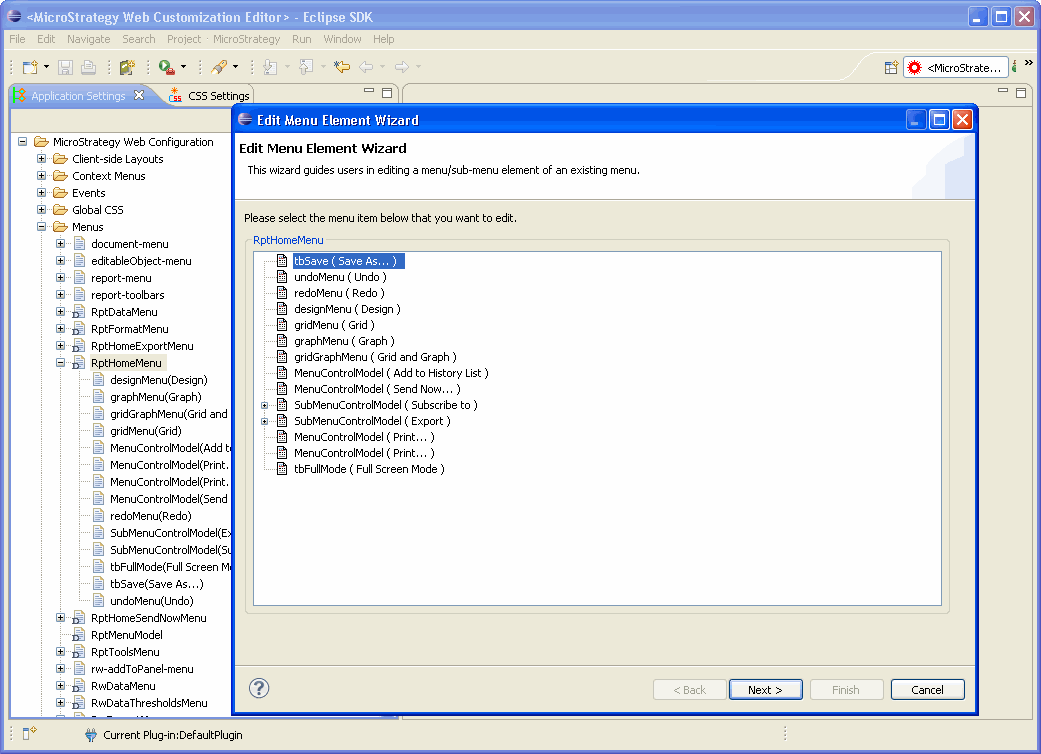Image resolution: width=1041 pixels, height=754 pixels.
Task: Click the Back navigation arrow in toolbar
Action: (x=366, y=67)
